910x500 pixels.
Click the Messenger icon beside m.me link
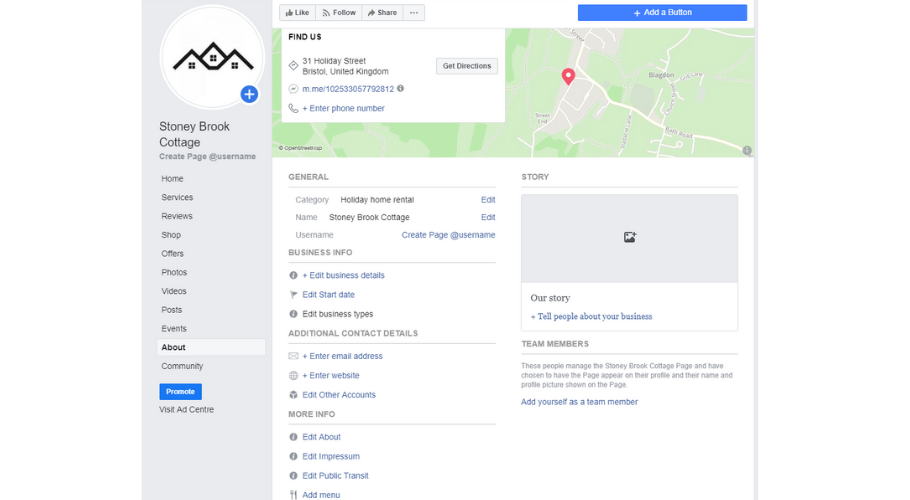pyautogui.click(x=293, y=89)
